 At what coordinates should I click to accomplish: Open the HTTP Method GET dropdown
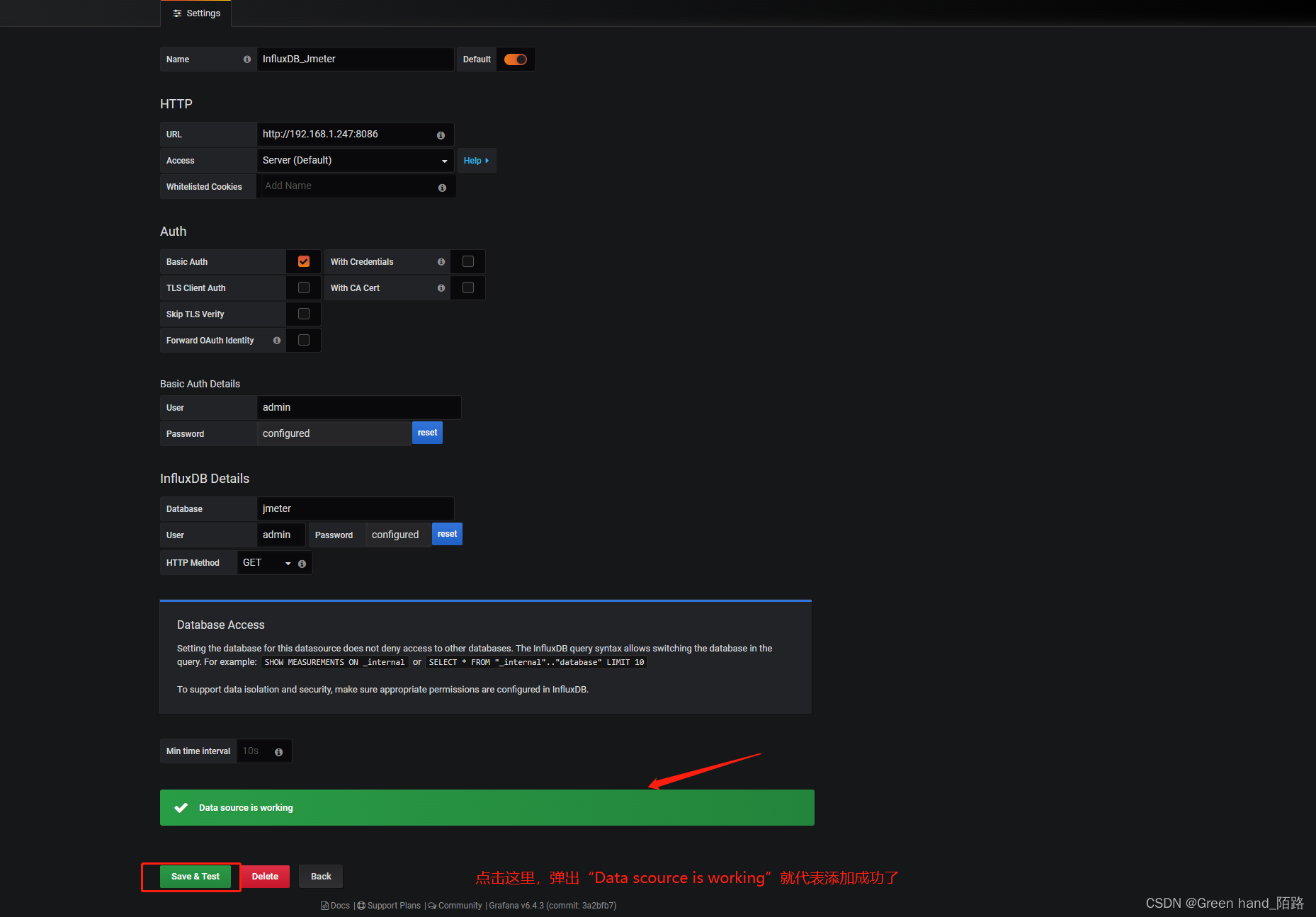click(266, 563)
